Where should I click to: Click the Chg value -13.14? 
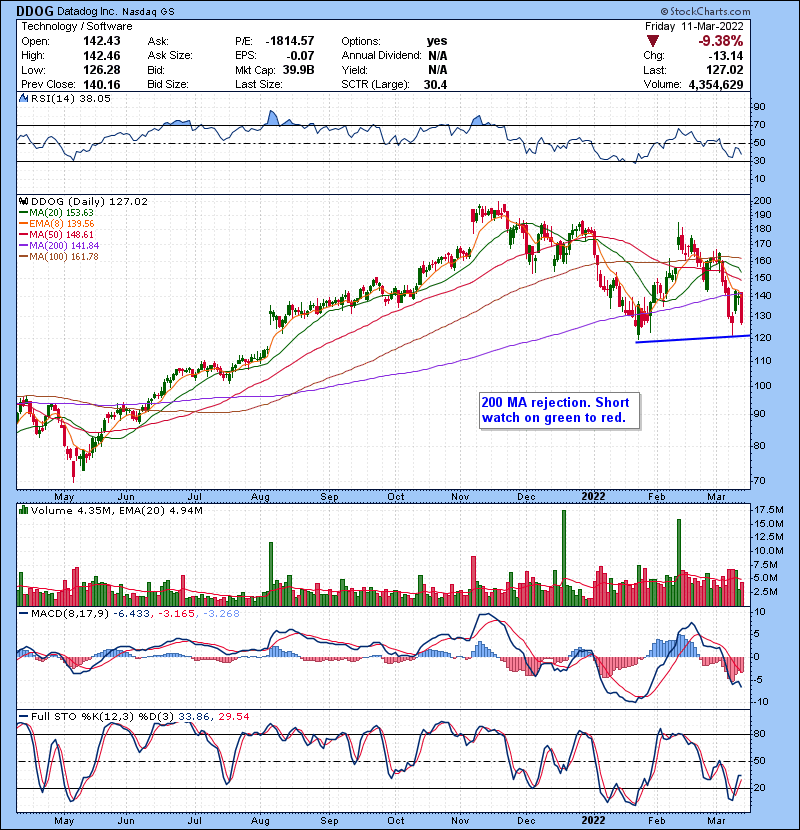[x=727, y=56]
